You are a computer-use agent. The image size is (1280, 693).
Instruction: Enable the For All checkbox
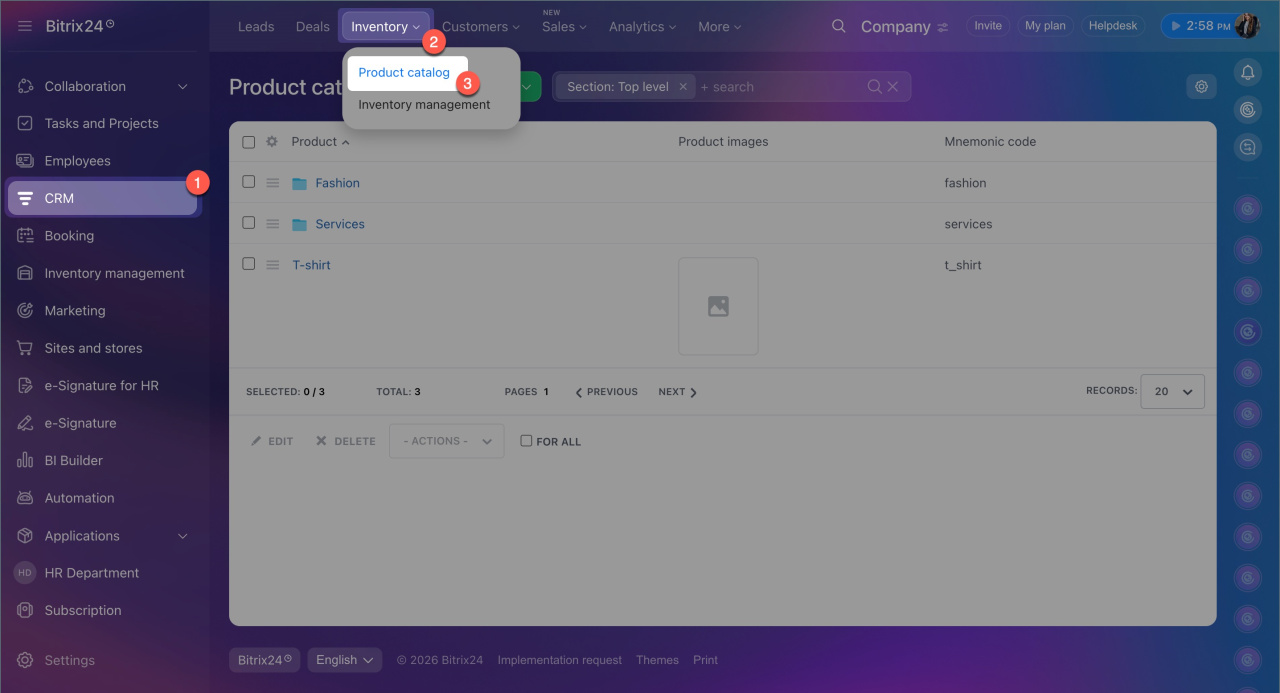coord(526,441)
